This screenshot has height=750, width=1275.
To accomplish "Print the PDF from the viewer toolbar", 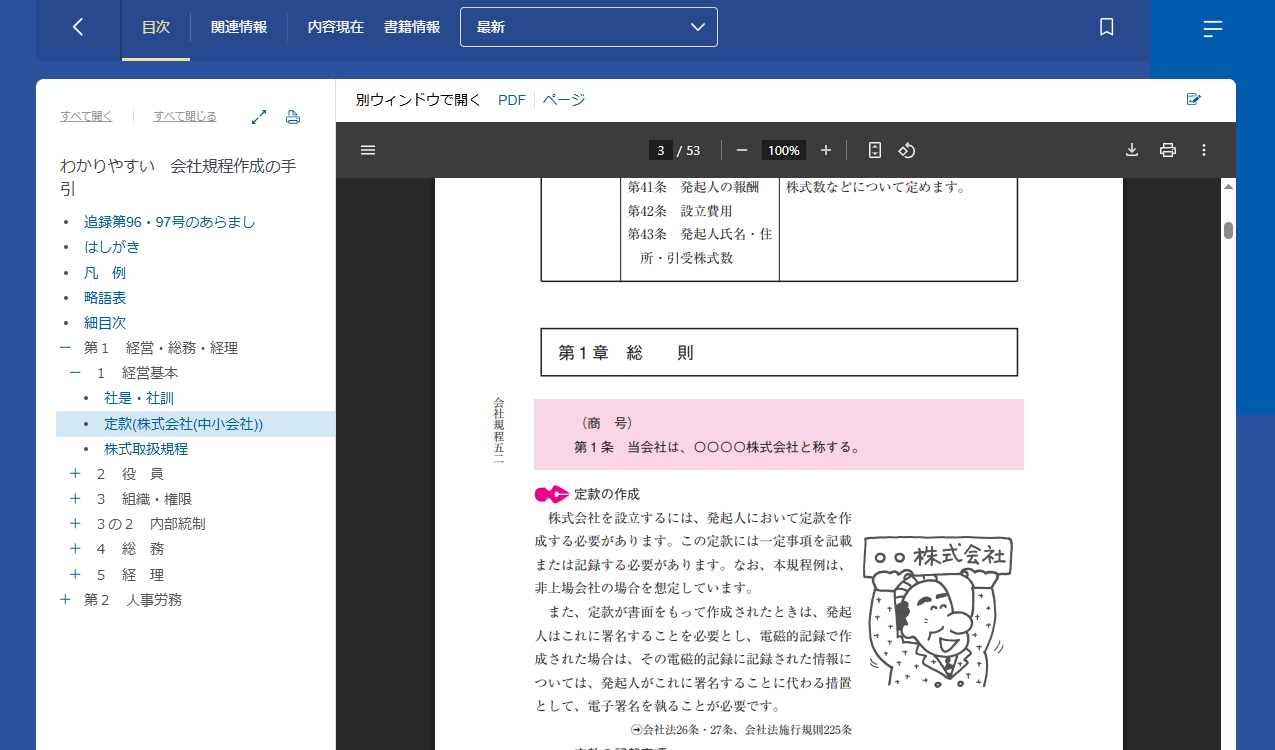I will 1167,150.
